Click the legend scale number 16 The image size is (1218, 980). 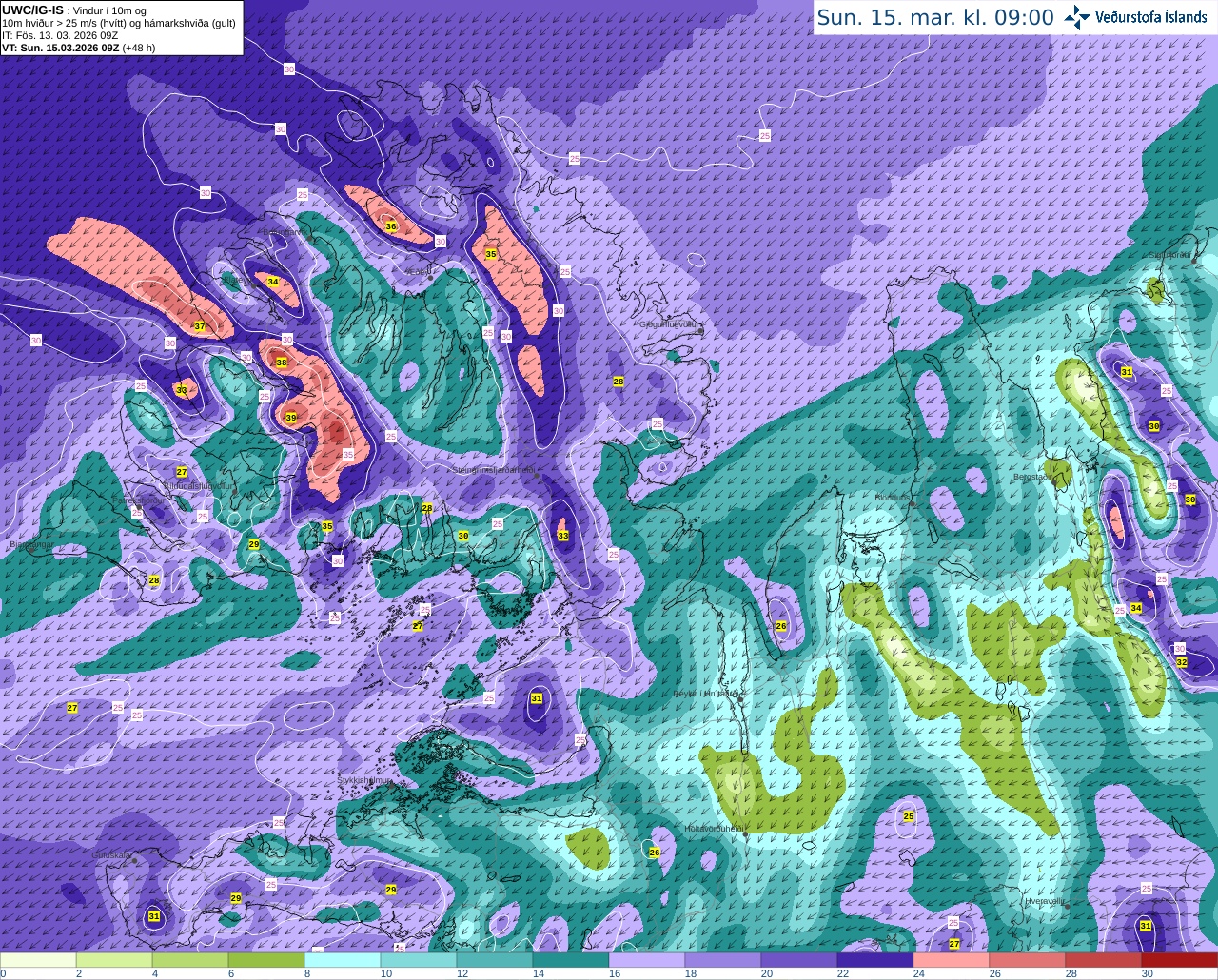614,973
